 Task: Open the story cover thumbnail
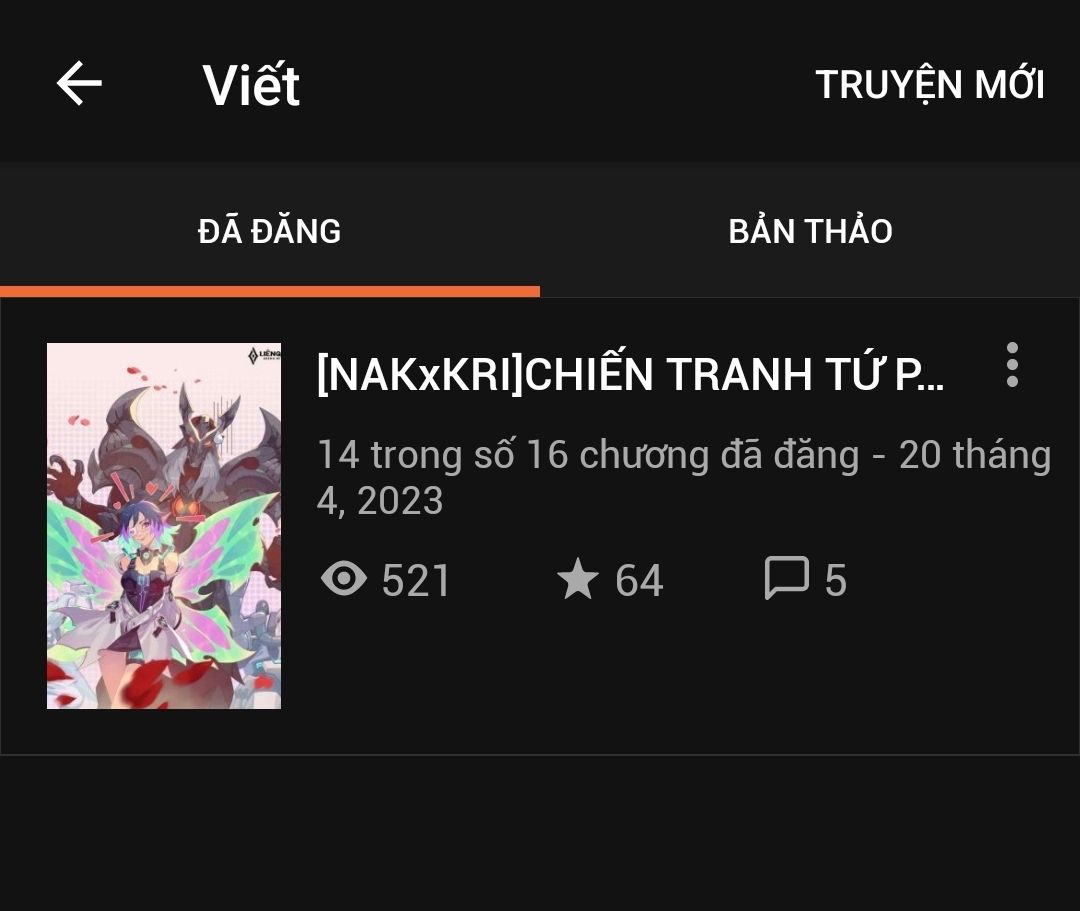pos(164,526)
